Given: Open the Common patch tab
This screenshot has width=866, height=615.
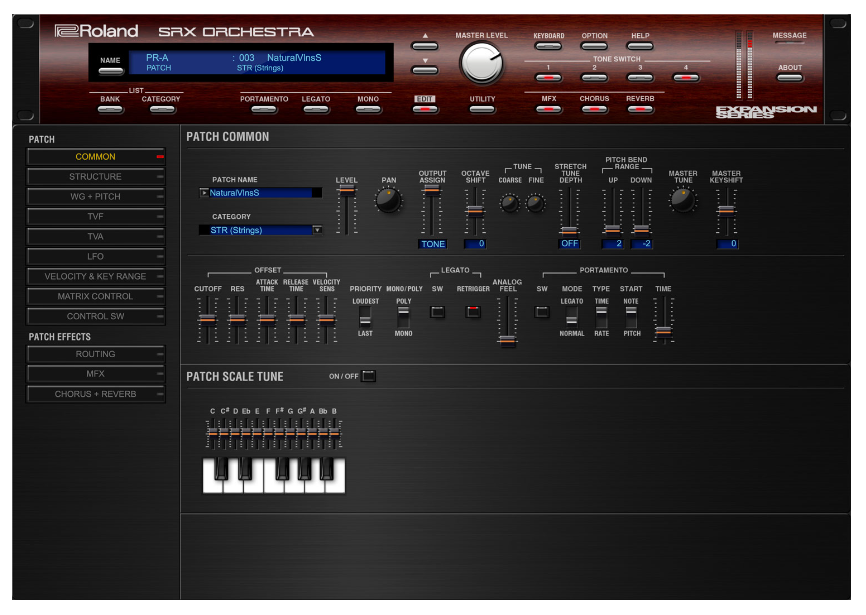Looking at the screenshot, I should (x=96, y=157).
